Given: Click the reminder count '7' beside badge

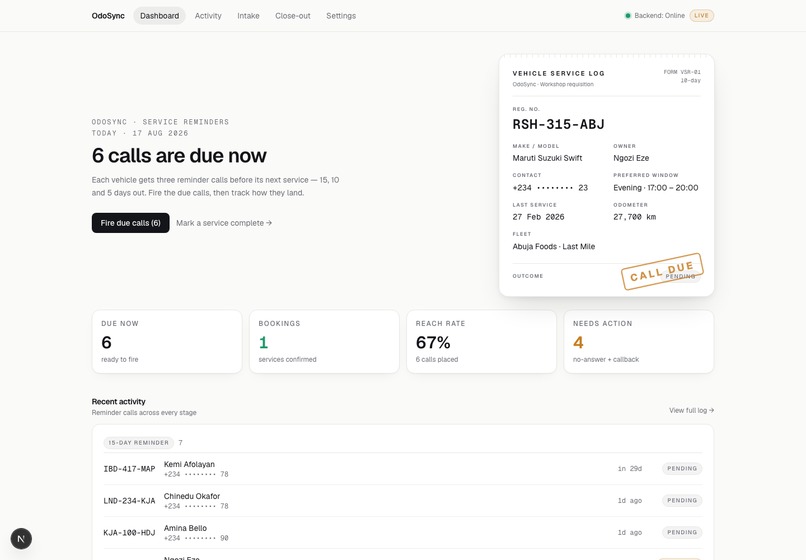Looking at the screenshot, I should point(180,443).
